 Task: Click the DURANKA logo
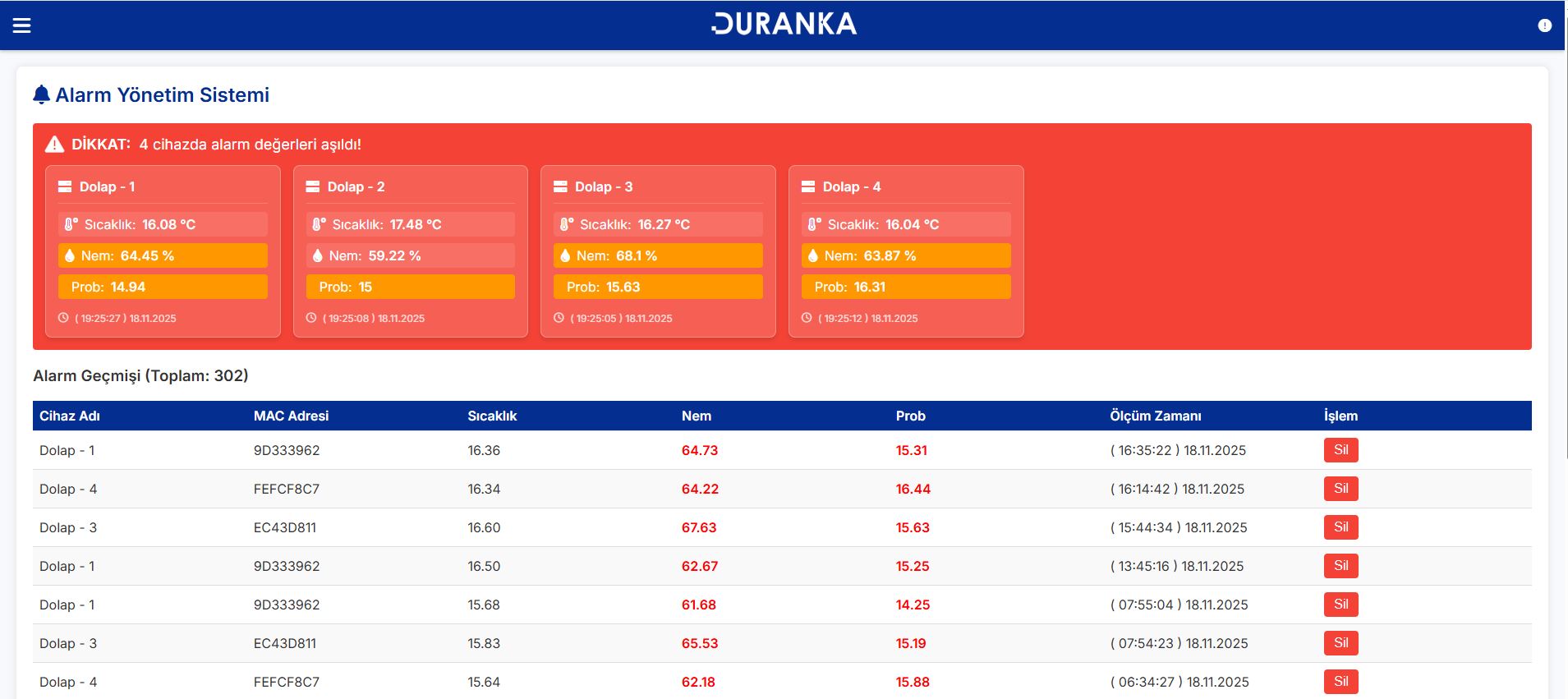pos(784,25)
